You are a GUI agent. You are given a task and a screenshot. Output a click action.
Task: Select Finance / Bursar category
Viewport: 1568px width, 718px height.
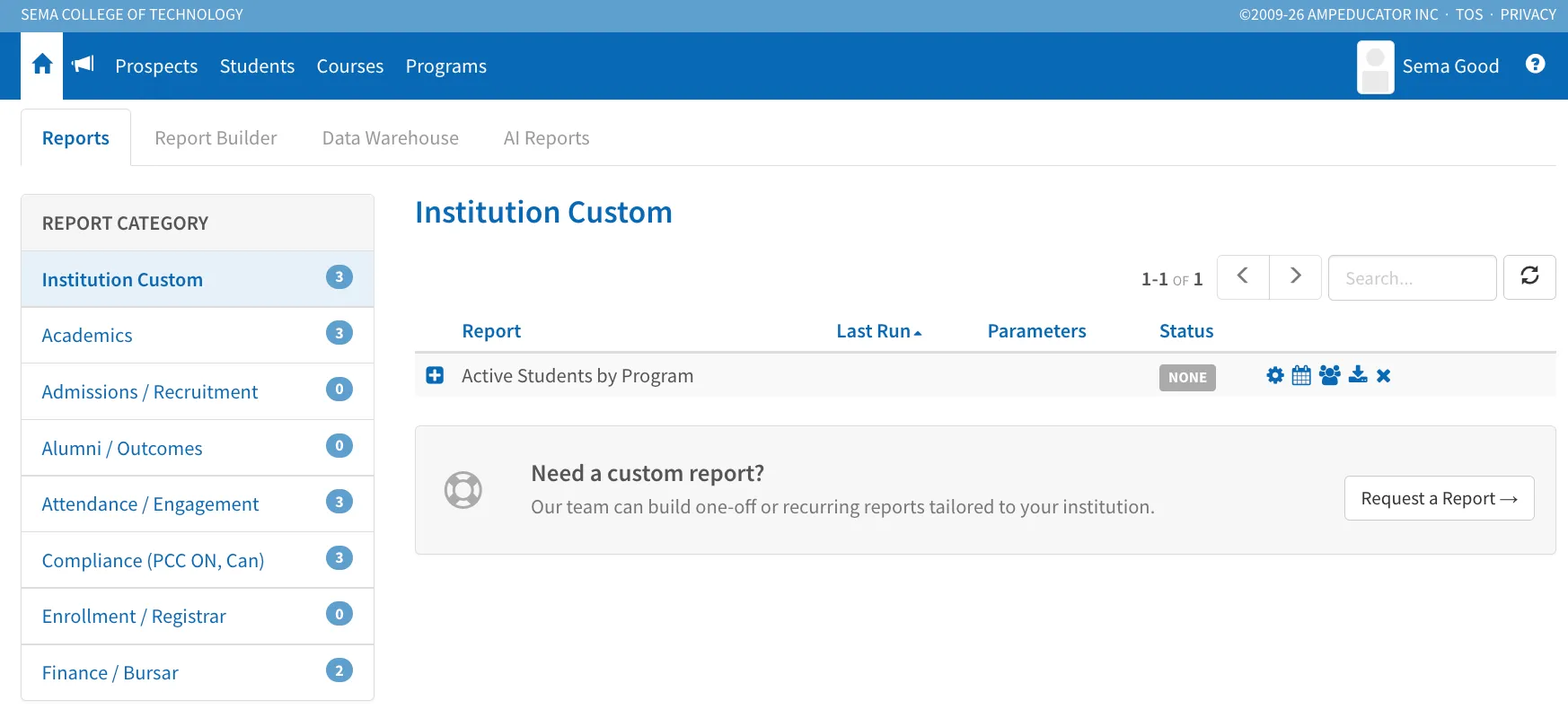pyautogui.click(x=198, y=672)
